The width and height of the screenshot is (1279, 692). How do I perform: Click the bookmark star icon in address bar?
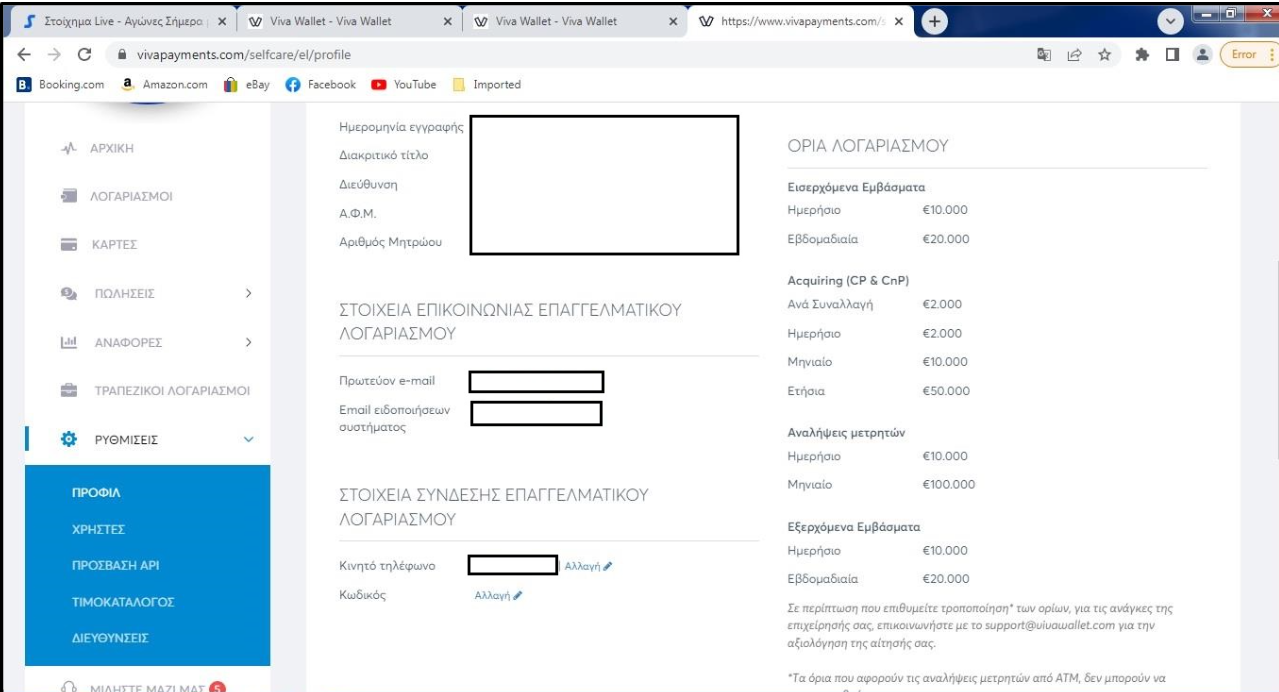click(1100, 54)
